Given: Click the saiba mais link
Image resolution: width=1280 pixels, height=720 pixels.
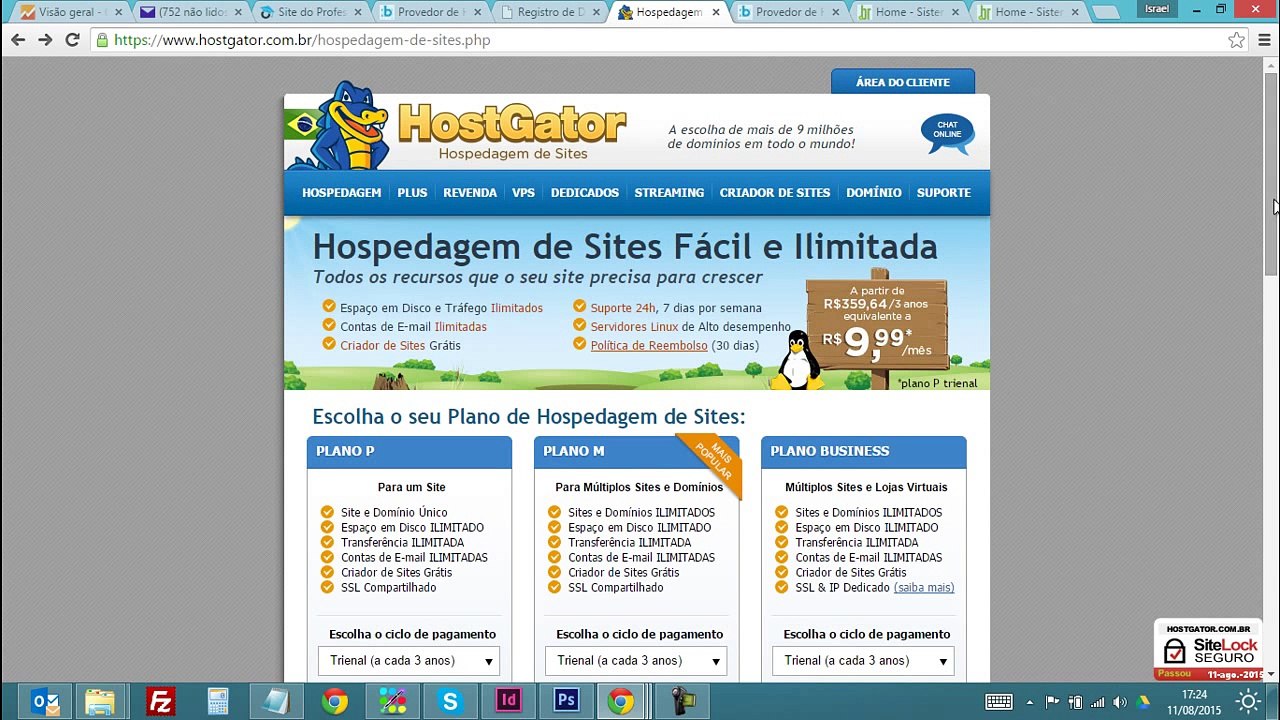Looking at the screenshot, I should [x=924, y=588].
